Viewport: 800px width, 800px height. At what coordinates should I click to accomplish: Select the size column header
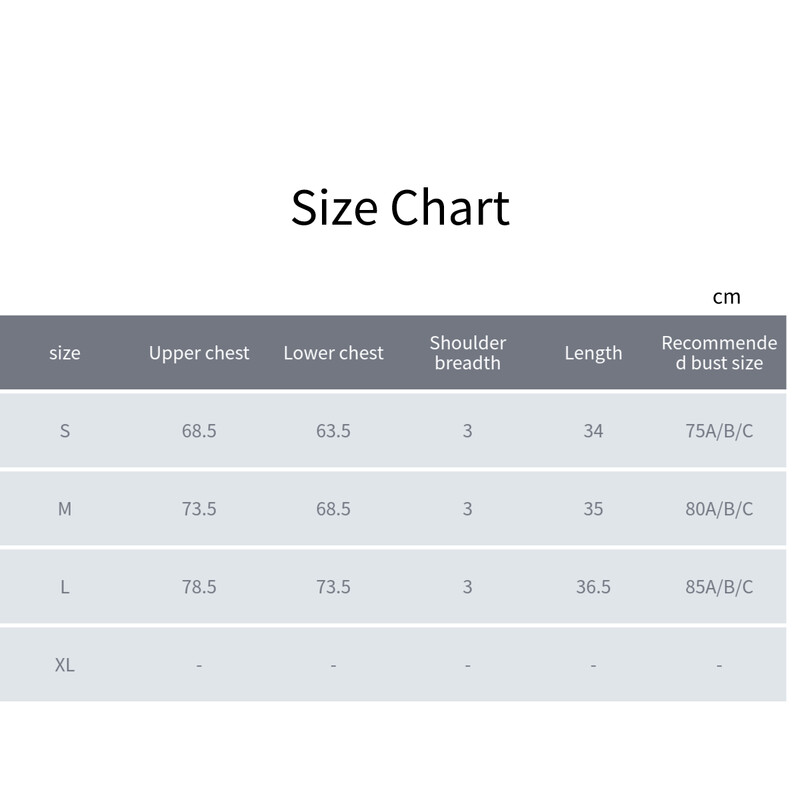click(65, 353)
